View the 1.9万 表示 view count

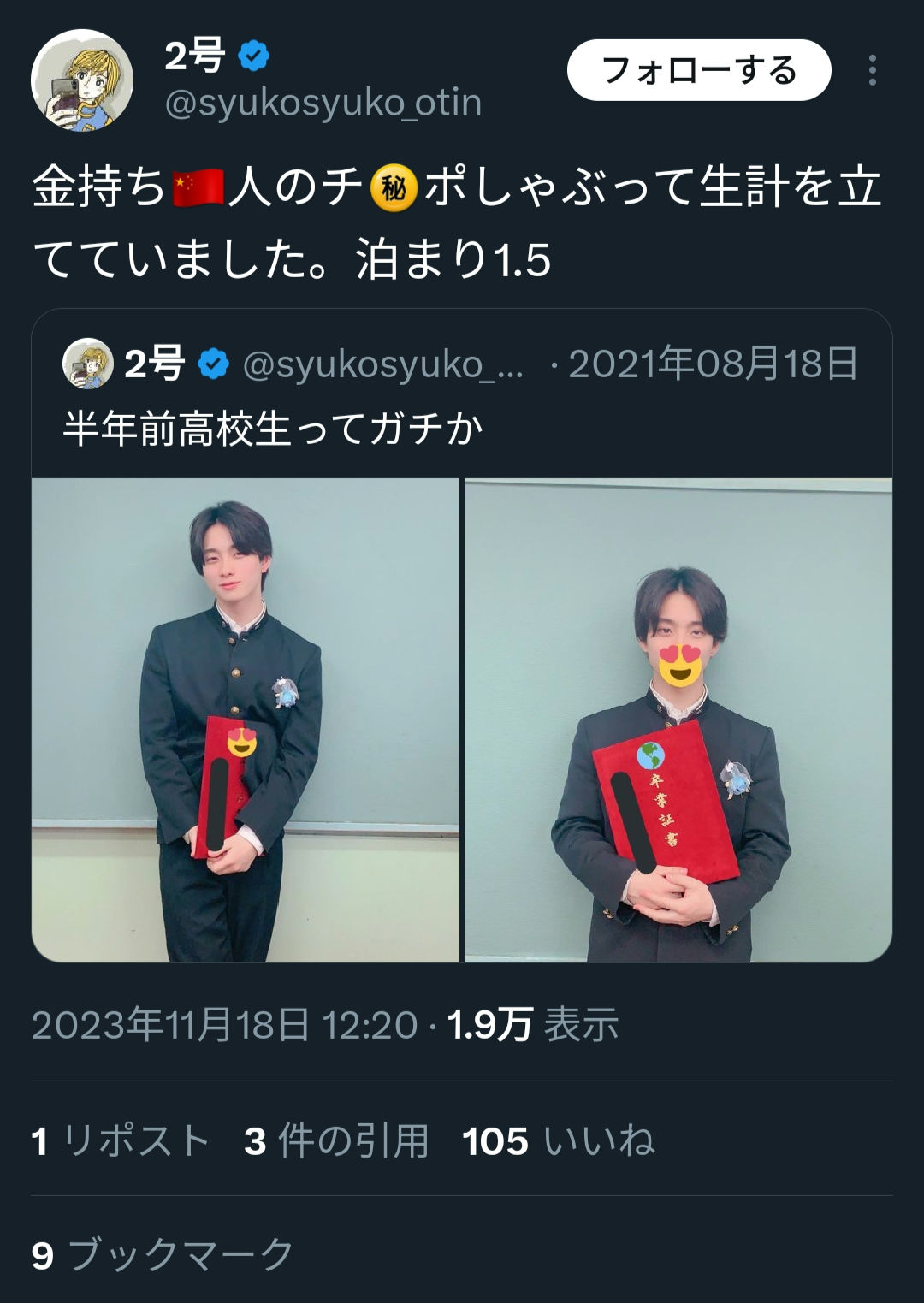[533, 1024]
